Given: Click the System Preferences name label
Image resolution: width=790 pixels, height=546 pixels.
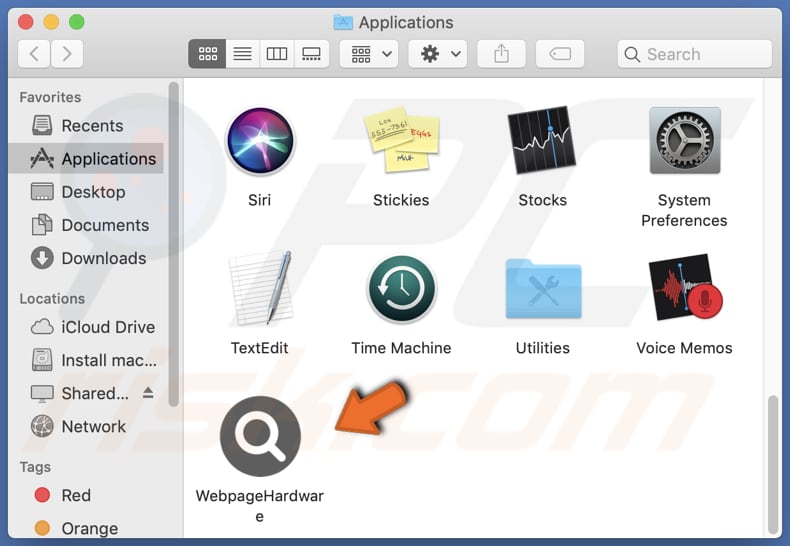Looking at the screenshot, I should coord(684,210).
